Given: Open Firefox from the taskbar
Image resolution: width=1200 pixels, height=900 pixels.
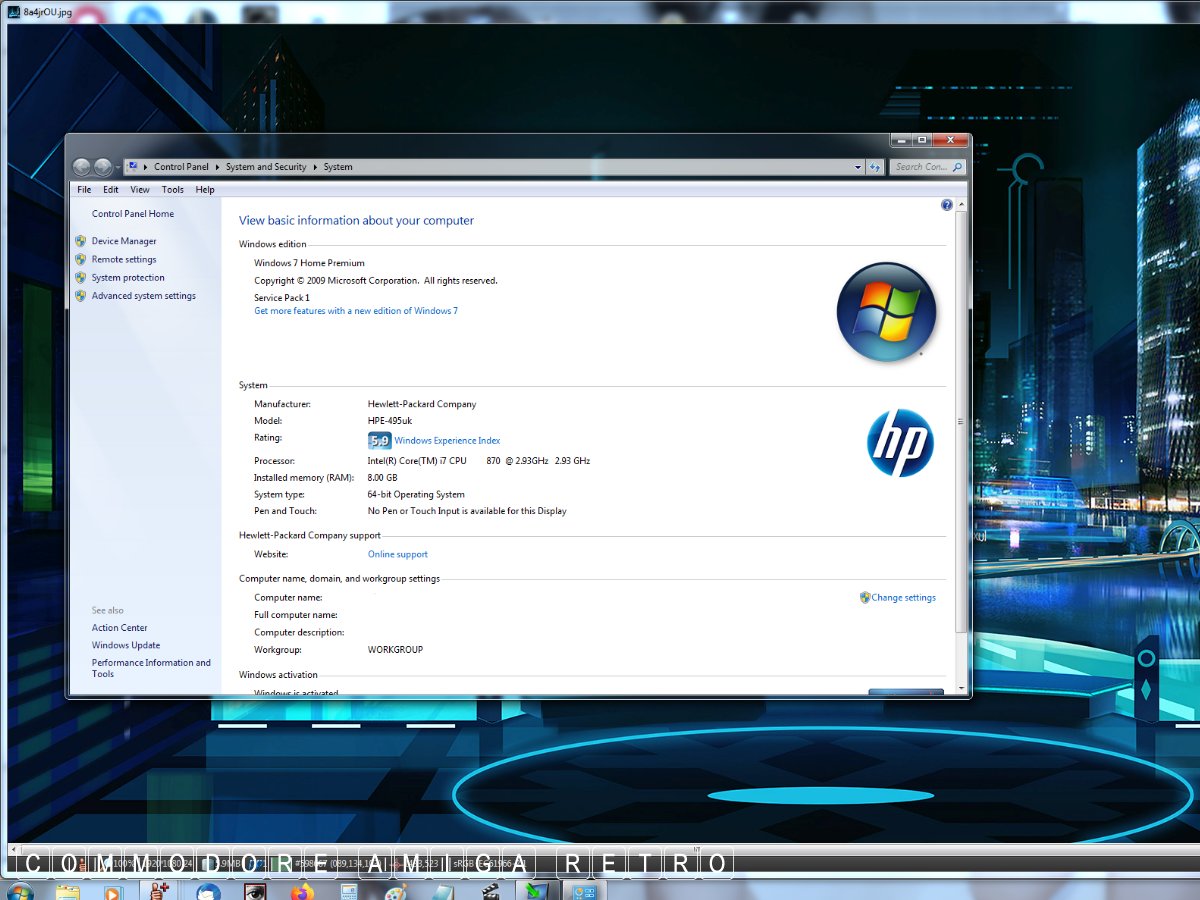Looking at the screenshot, I should (301, 891).
